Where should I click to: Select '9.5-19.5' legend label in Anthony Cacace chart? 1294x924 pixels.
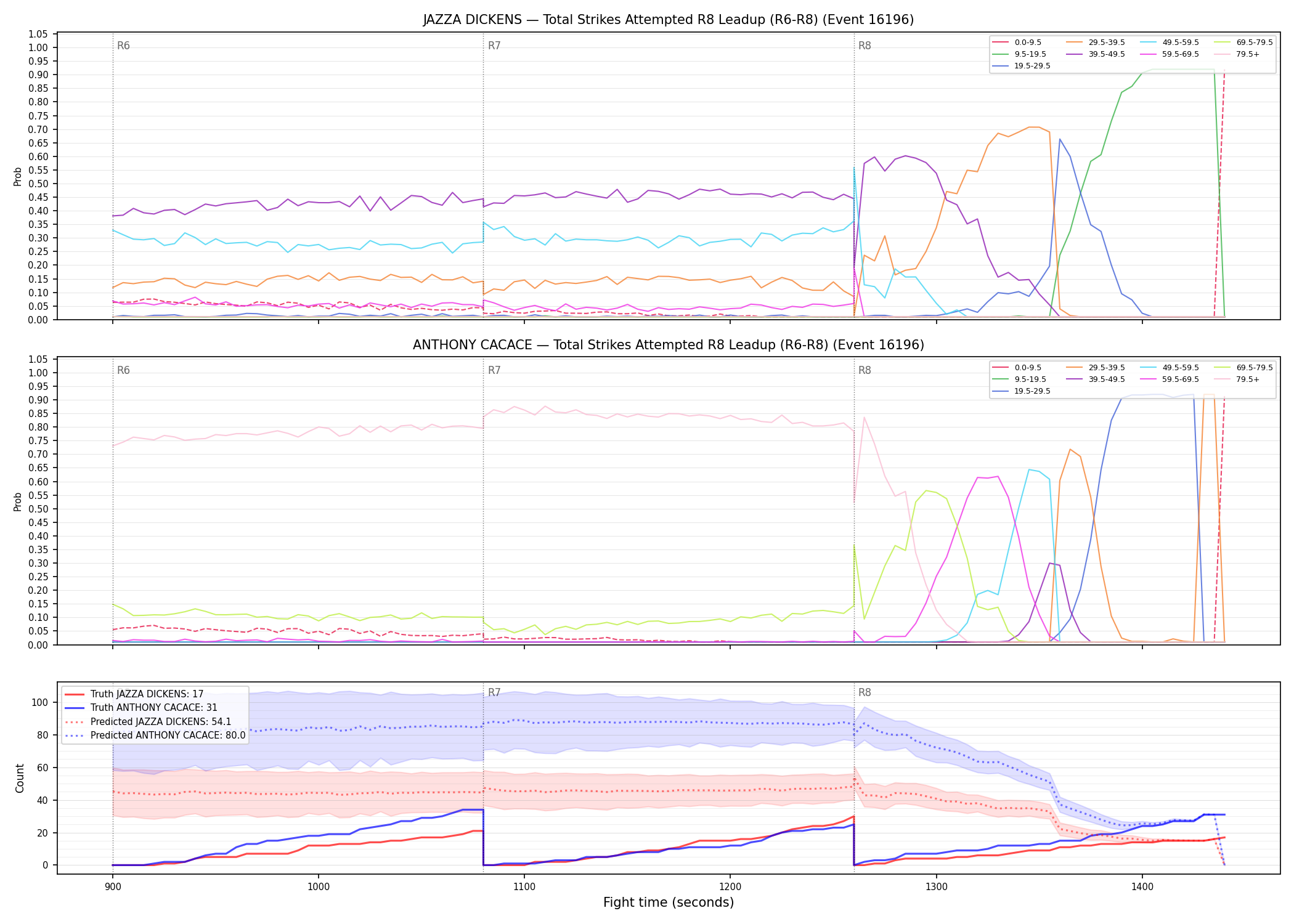click(1030, 379)
